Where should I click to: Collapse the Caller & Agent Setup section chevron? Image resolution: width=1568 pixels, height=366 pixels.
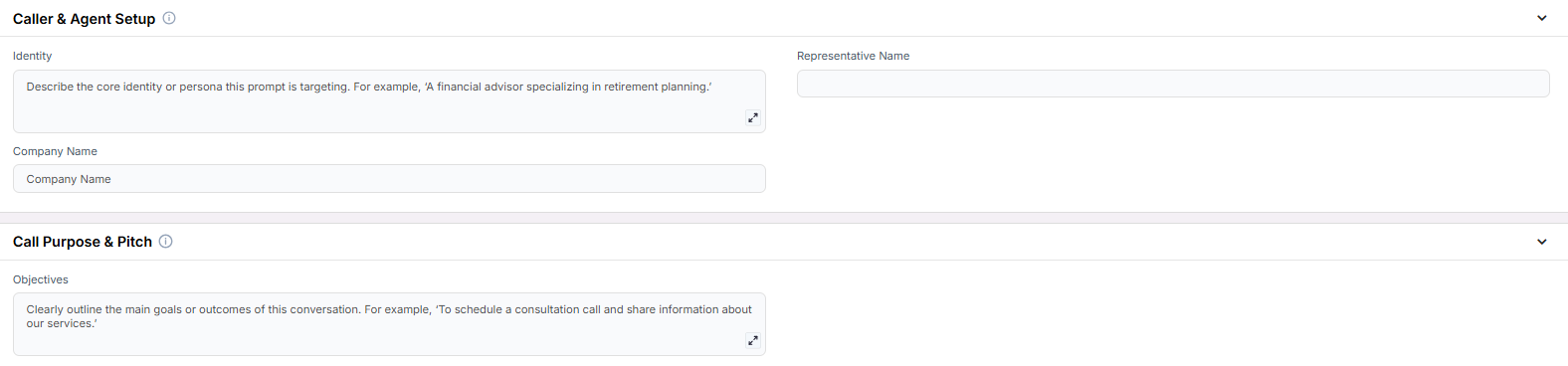pyautogui.click(x=1542, y=18)
